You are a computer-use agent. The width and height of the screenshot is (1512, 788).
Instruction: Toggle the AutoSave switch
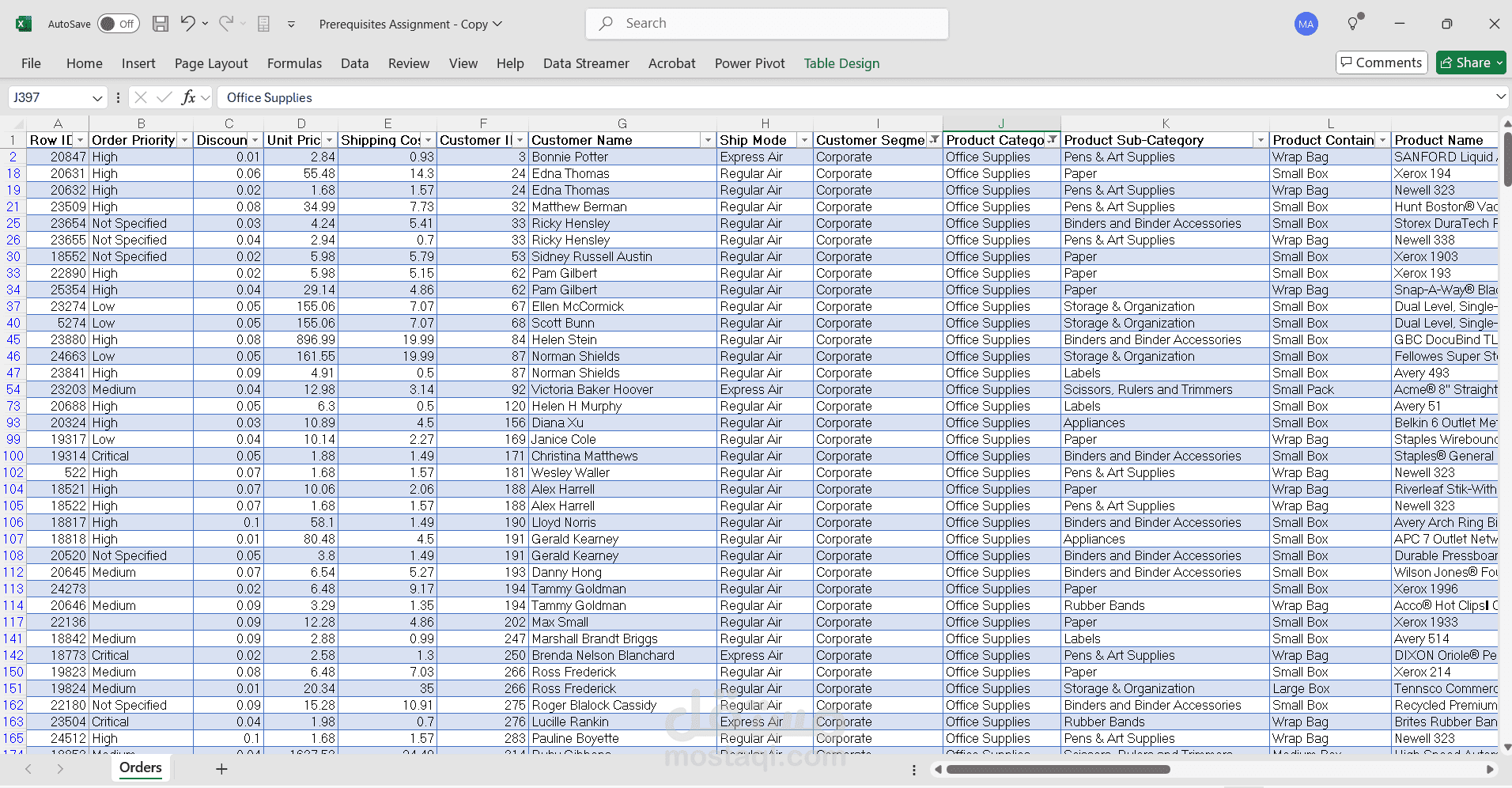[119, 24]
